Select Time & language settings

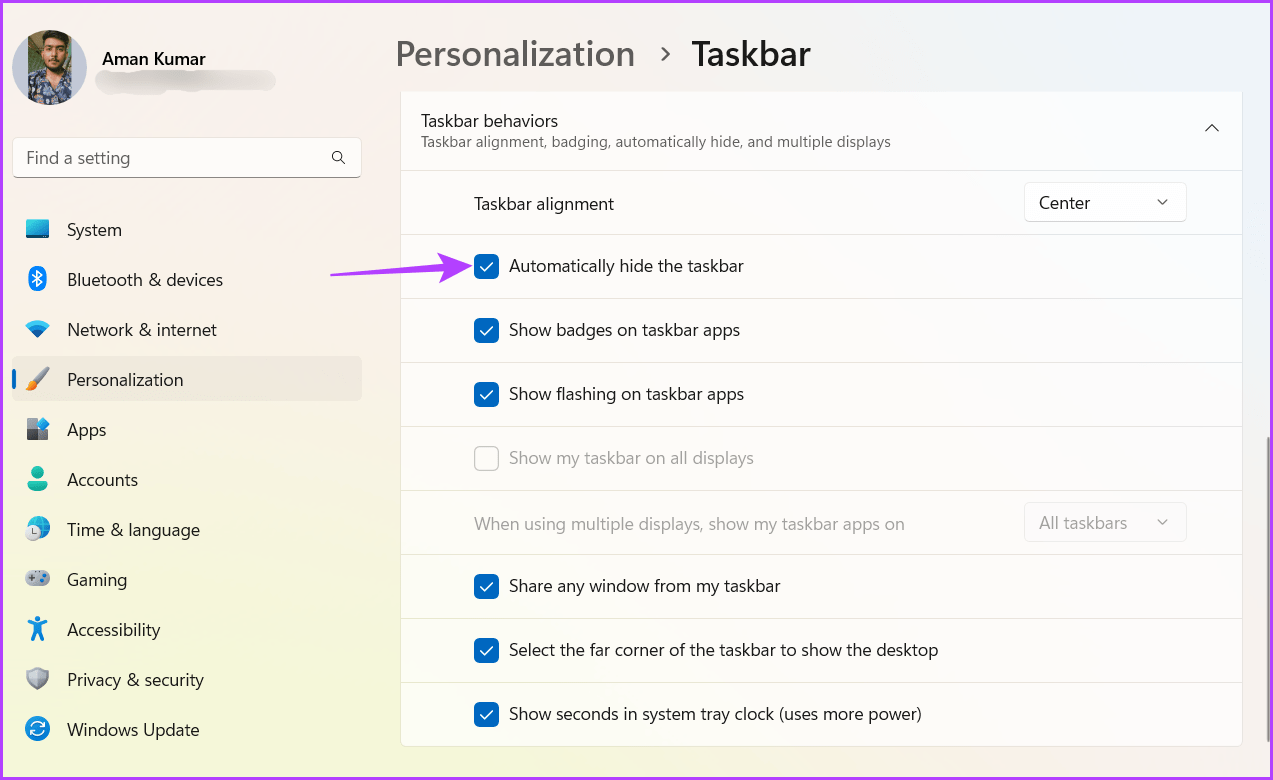coord(133,529)
